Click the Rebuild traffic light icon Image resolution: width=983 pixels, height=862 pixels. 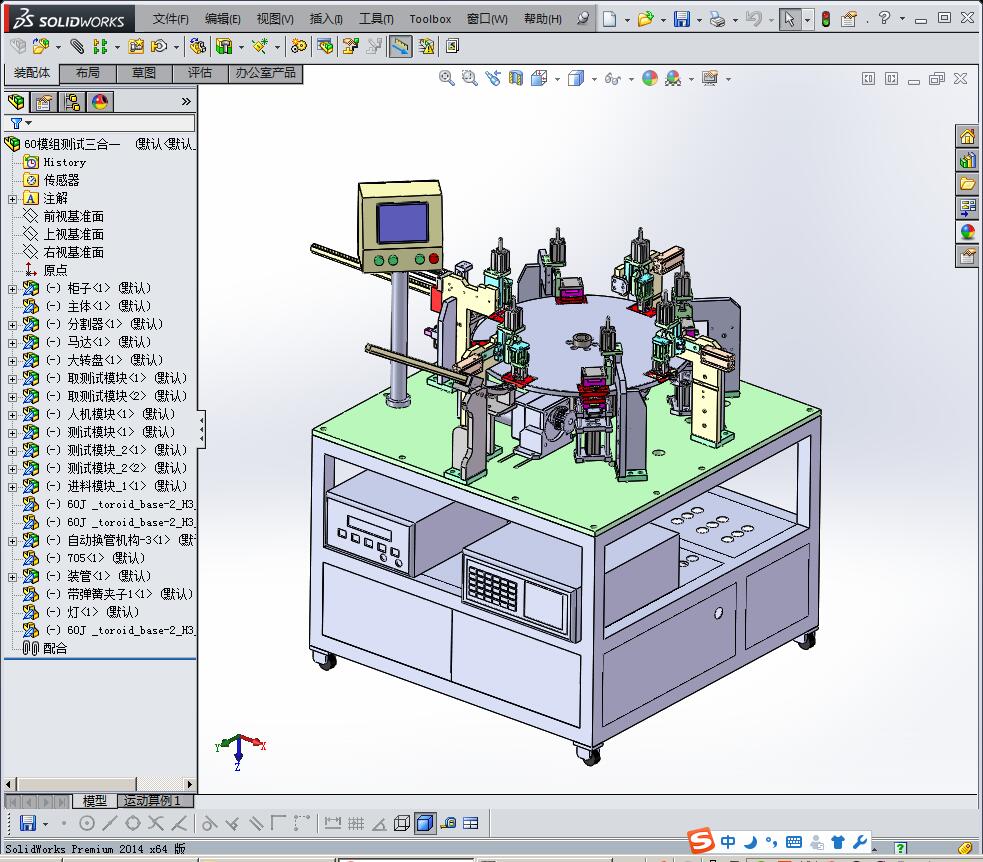tap(825, 19)
